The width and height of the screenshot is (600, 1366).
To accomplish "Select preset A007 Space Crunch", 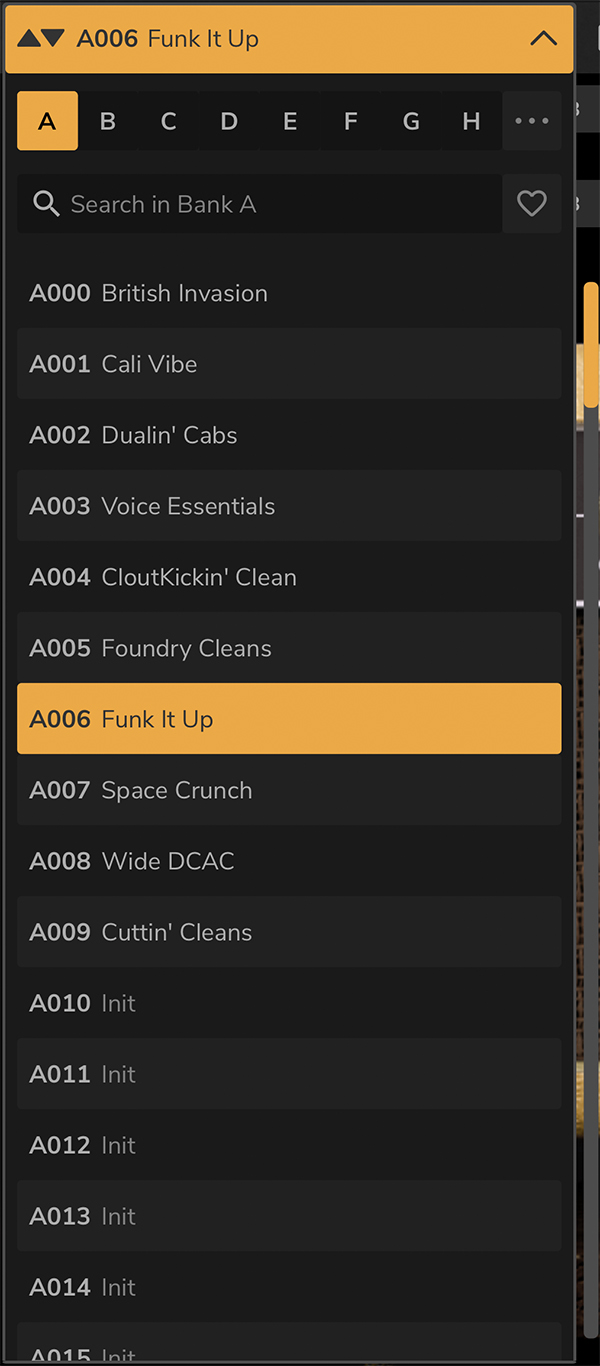I will point(289,790).
